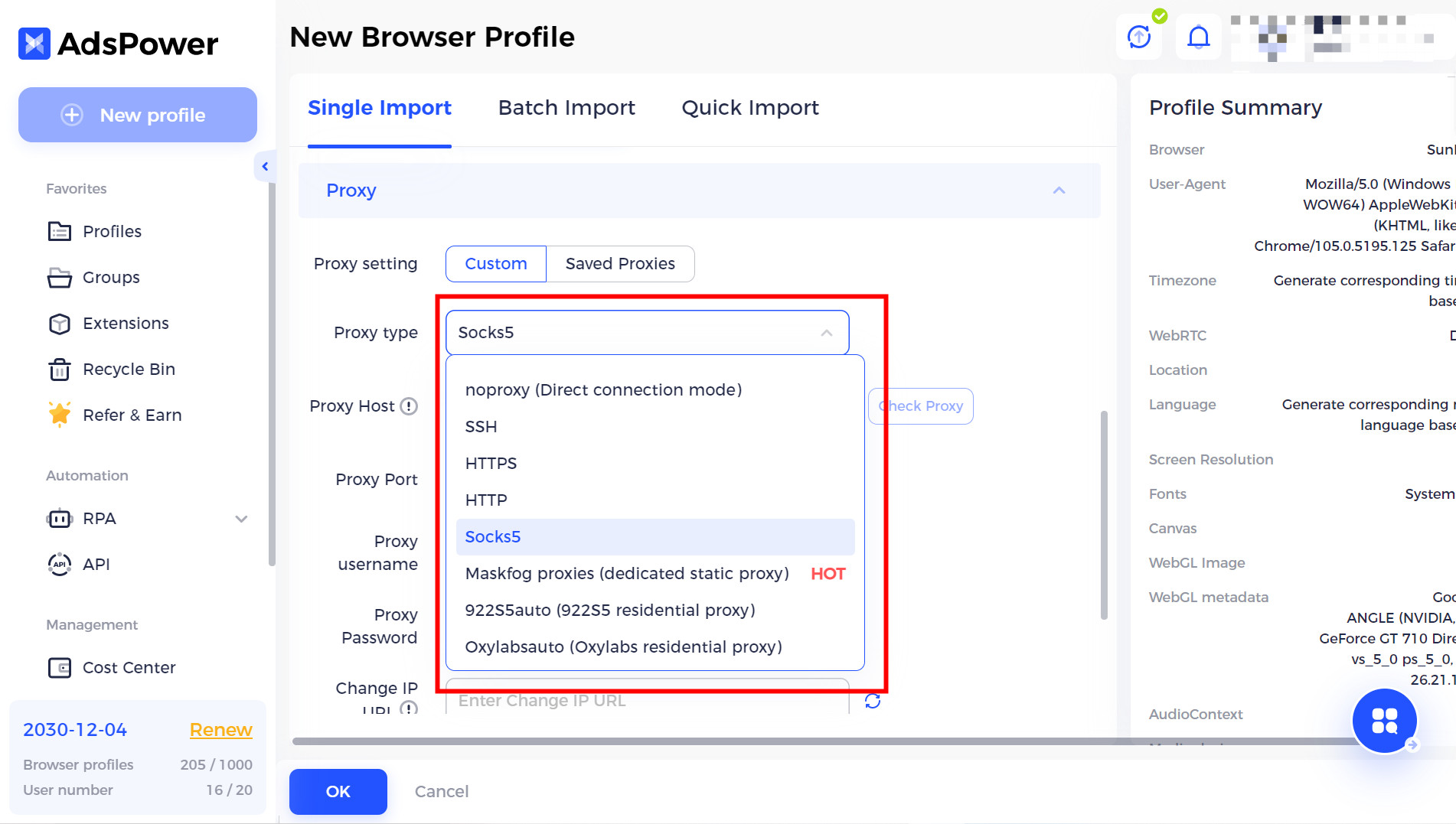The width and height of the screenshot is (1456, 824).
Task: Click the Profile Summary heading
Action: coord(1236,108)
